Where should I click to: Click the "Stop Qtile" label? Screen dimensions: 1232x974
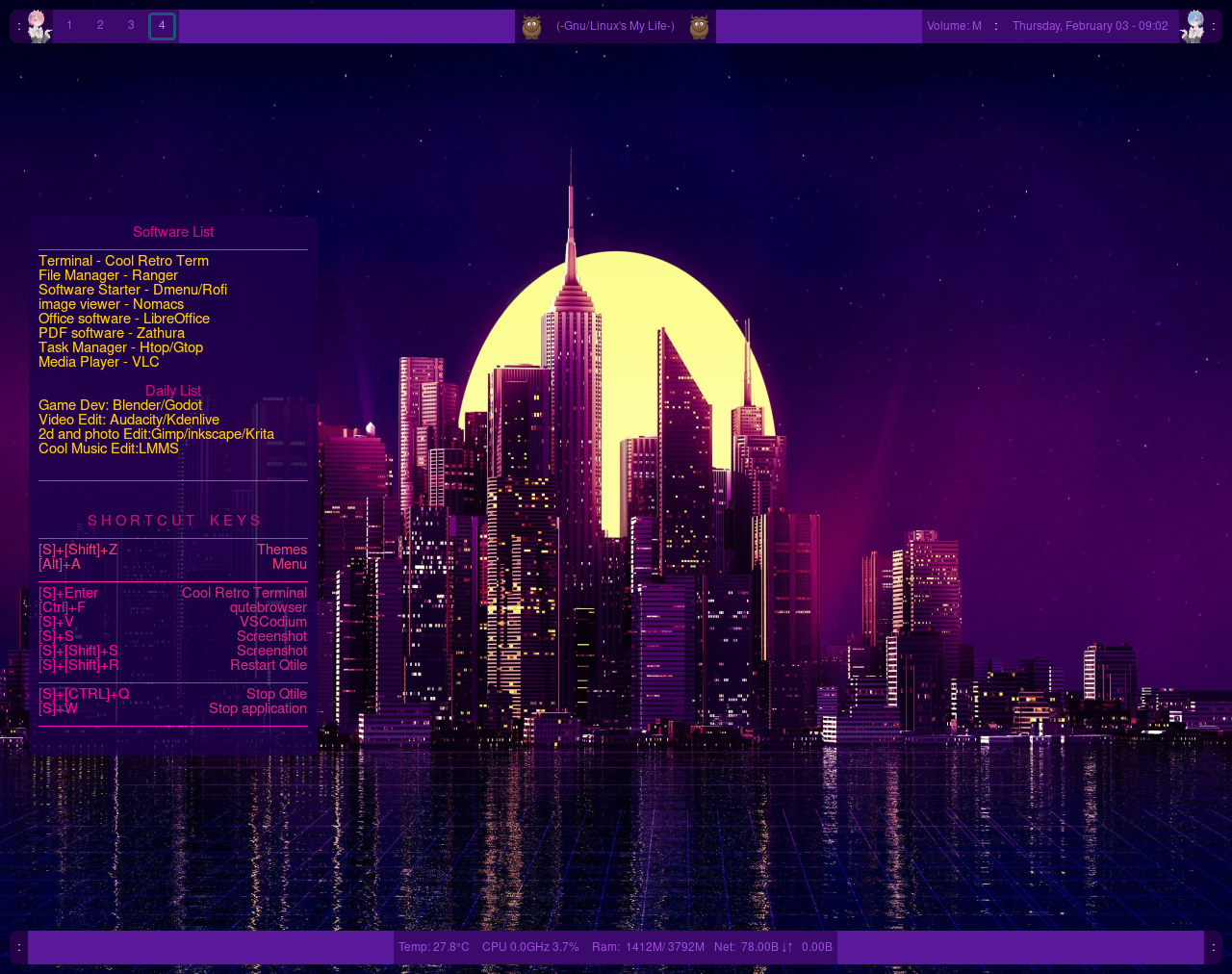276,694
